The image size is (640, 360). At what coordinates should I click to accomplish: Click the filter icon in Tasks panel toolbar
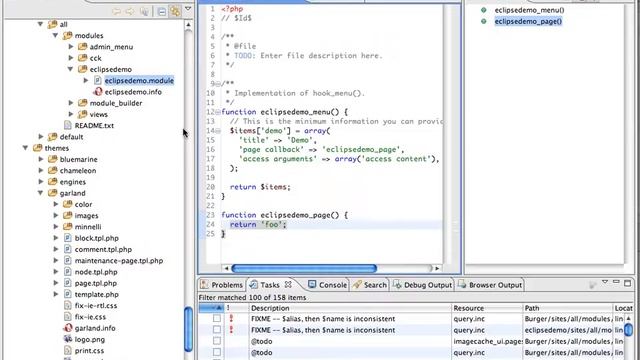coord(592,285)
